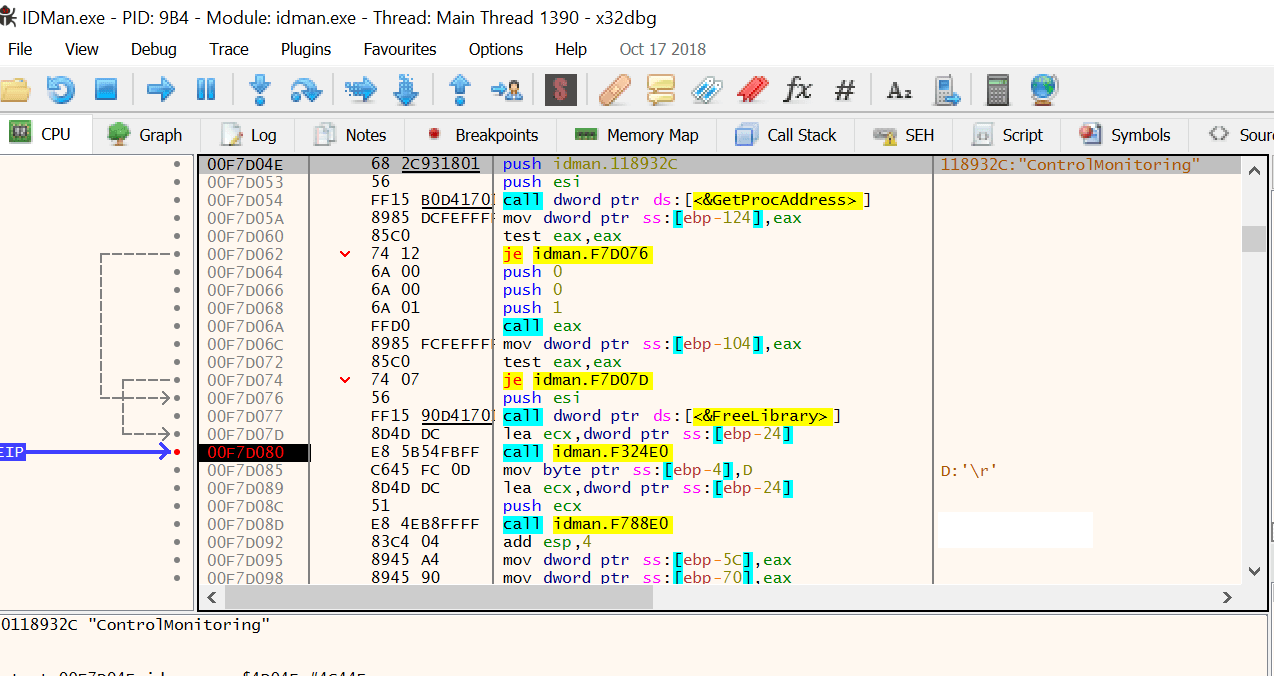Click the Step Over icon
This screenshot has width=1274, height=676.
305,90
